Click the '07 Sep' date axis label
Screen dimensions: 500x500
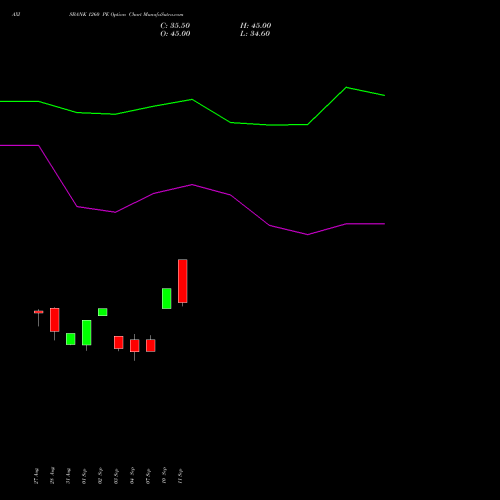coord(148,476)
